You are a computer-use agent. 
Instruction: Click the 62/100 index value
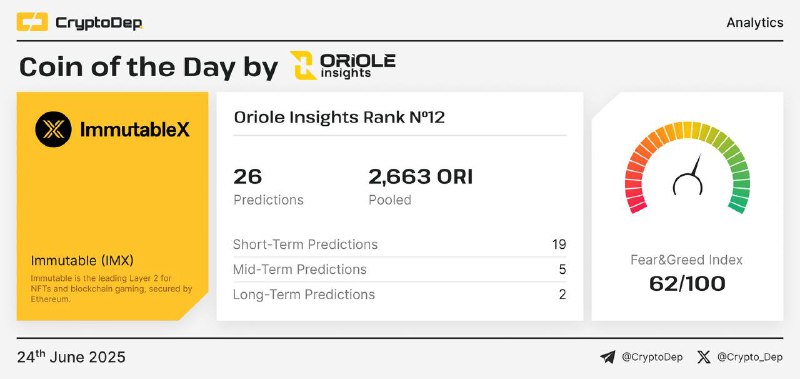[x=687, y=284]
